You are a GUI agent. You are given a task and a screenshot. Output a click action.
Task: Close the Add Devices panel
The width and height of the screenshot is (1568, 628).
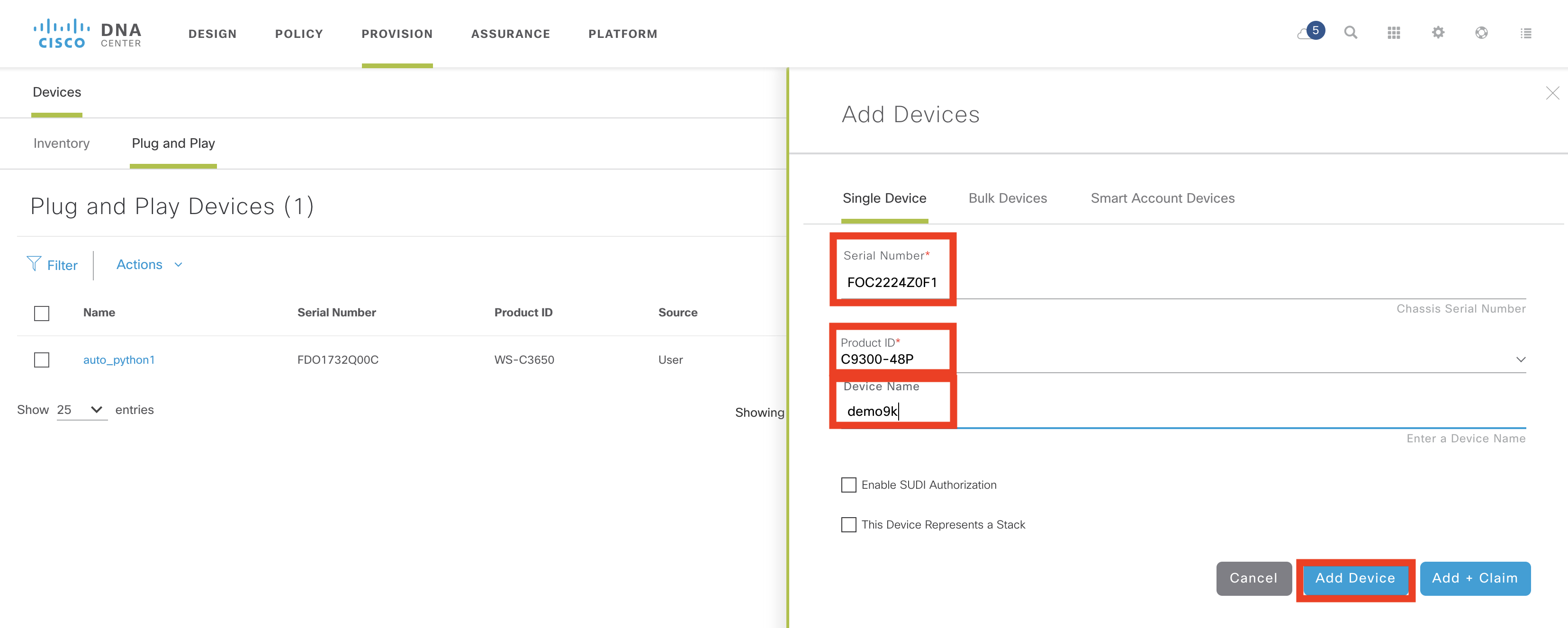1552,93
